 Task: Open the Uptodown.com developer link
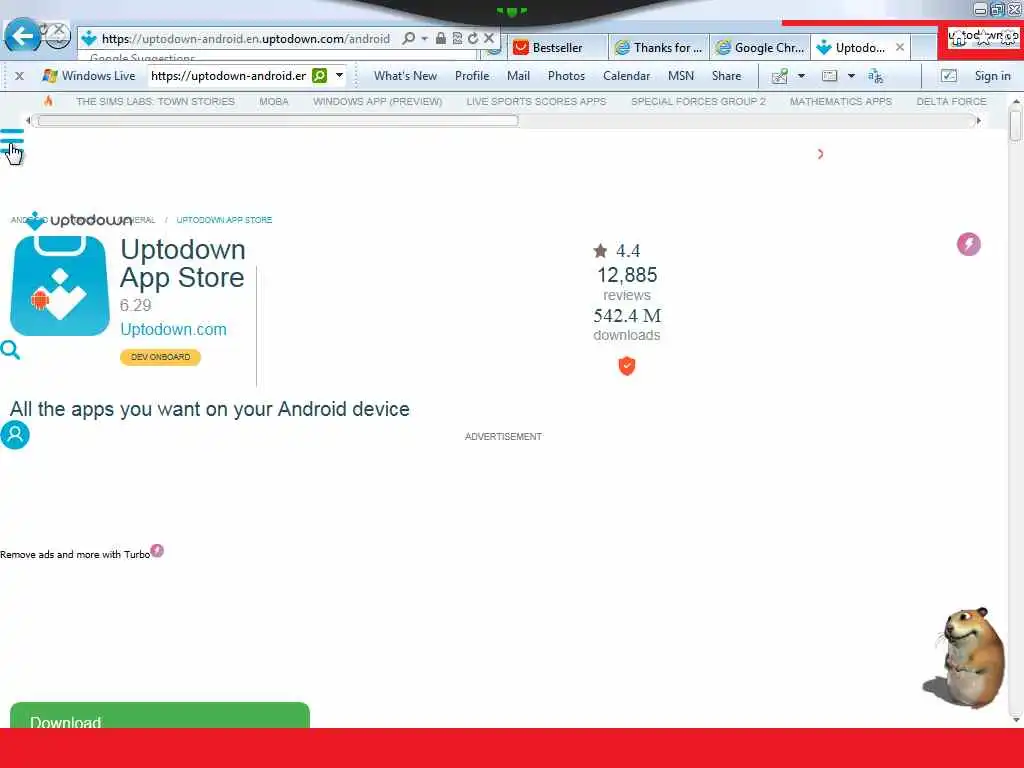point(173,329)
